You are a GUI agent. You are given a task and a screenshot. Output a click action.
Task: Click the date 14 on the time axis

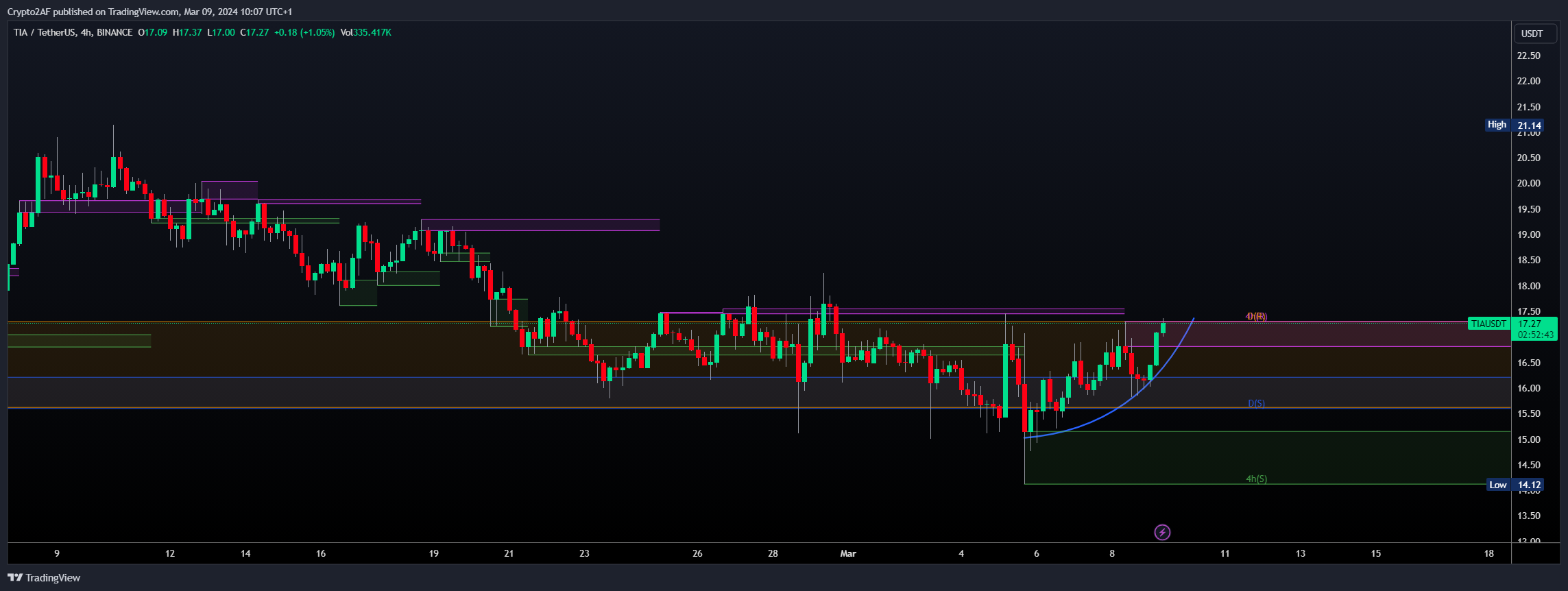[x=245, y=553]
